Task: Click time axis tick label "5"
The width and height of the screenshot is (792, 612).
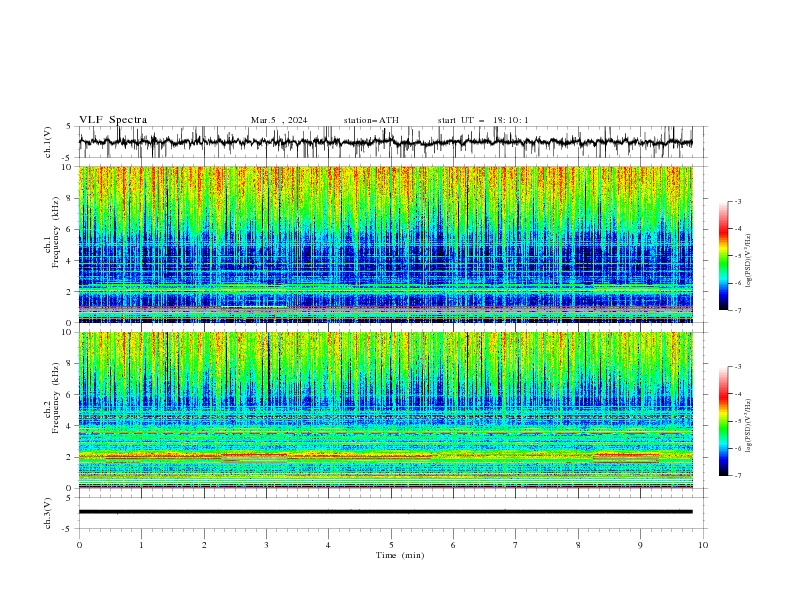Action: pyautogui.click(x=391, y=545)
